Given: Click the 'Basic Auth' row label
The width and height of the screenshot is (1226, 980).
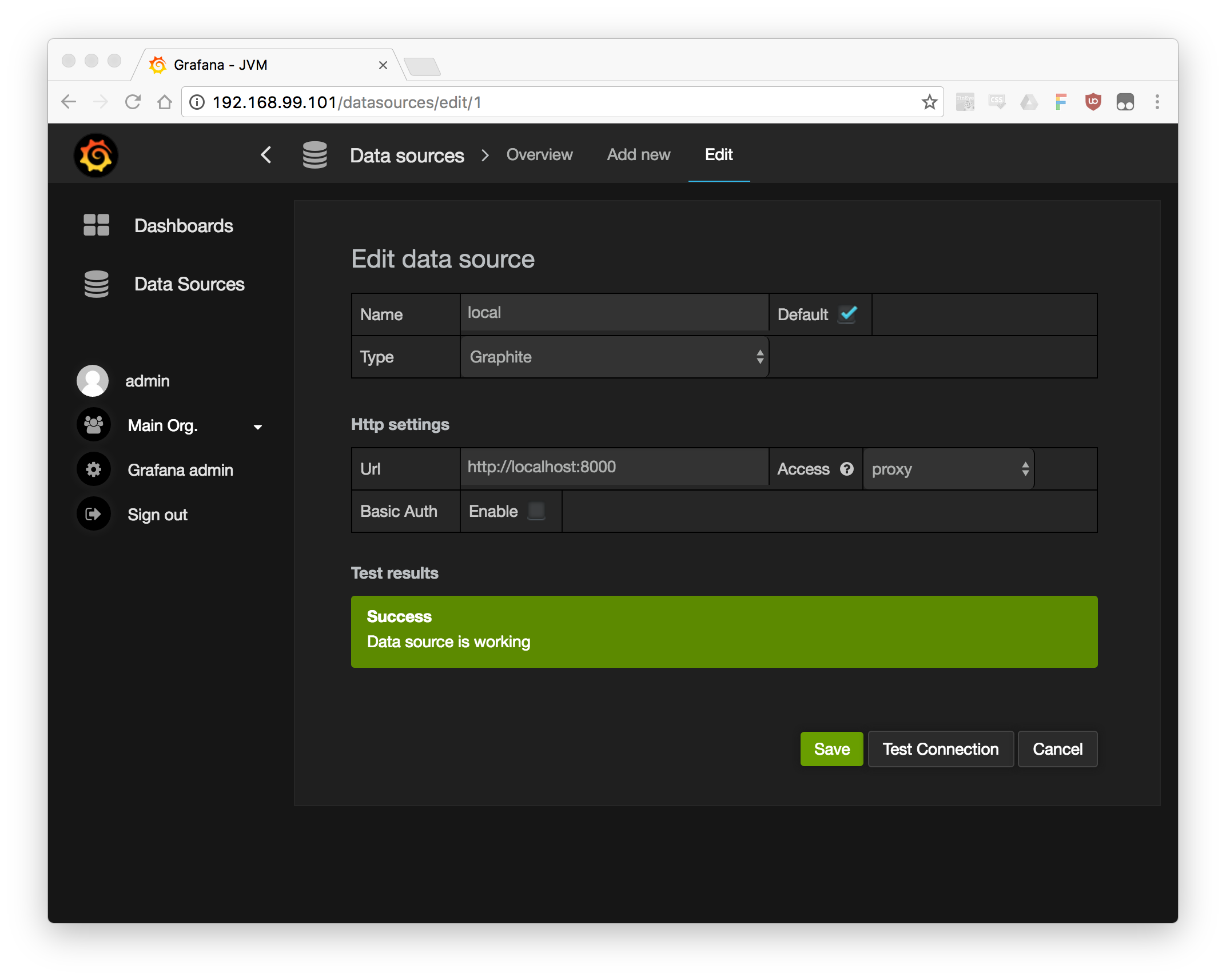Looking at the screenshot, I should tap(399, 511).
